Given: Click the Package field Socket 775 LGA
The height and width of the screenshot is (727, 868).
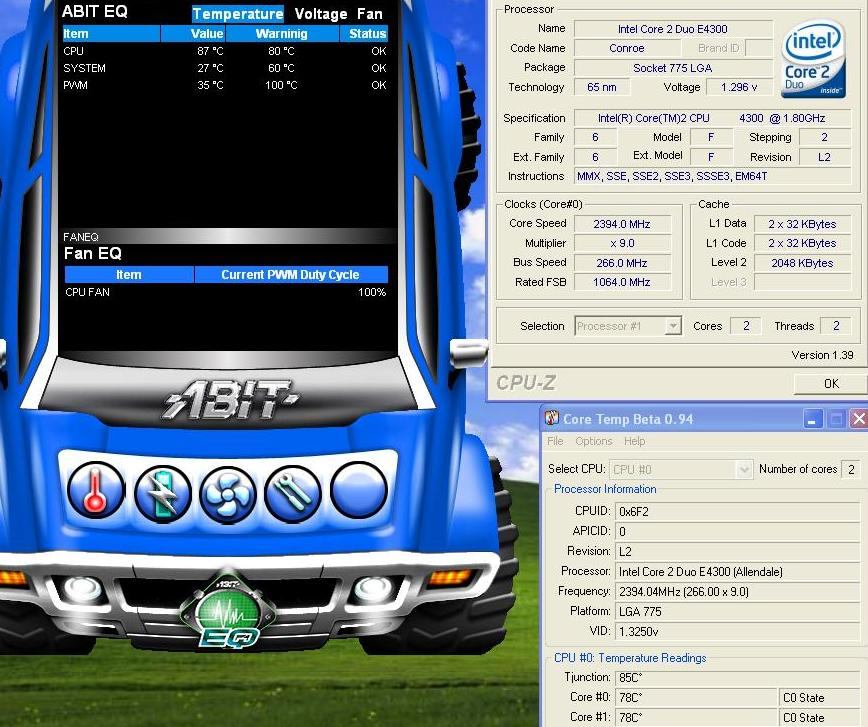Looking at the screenshot, I should click(673, 68).
